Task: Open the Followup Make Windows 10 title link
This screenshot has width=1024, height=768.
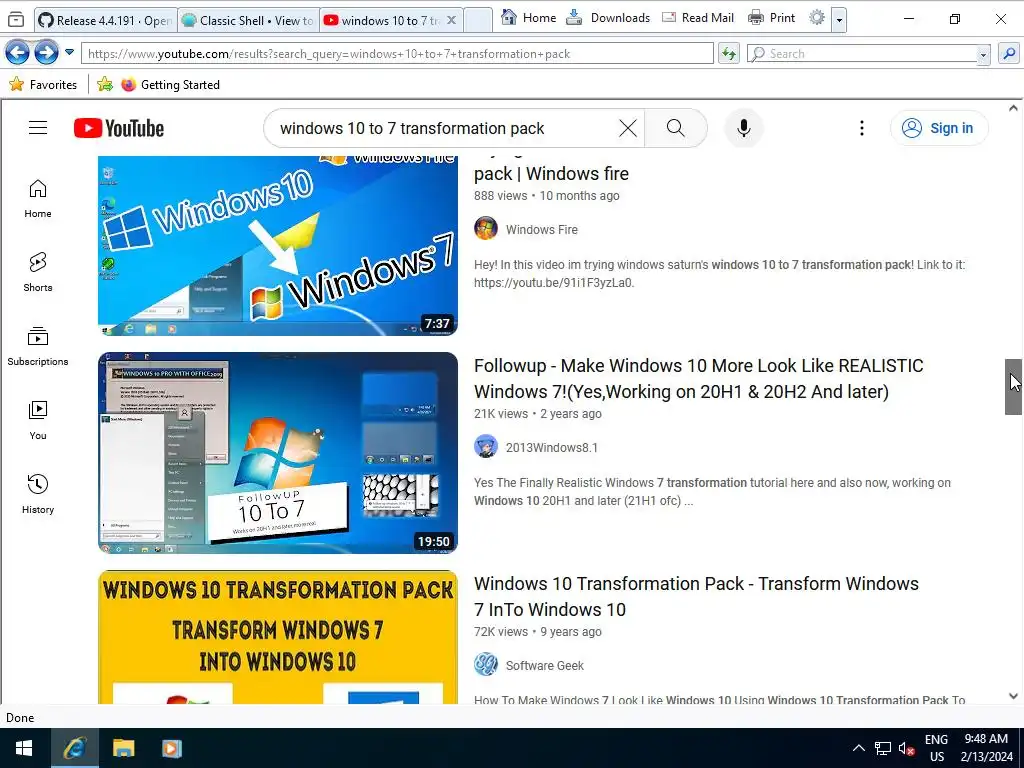Action: coord(698,379)
